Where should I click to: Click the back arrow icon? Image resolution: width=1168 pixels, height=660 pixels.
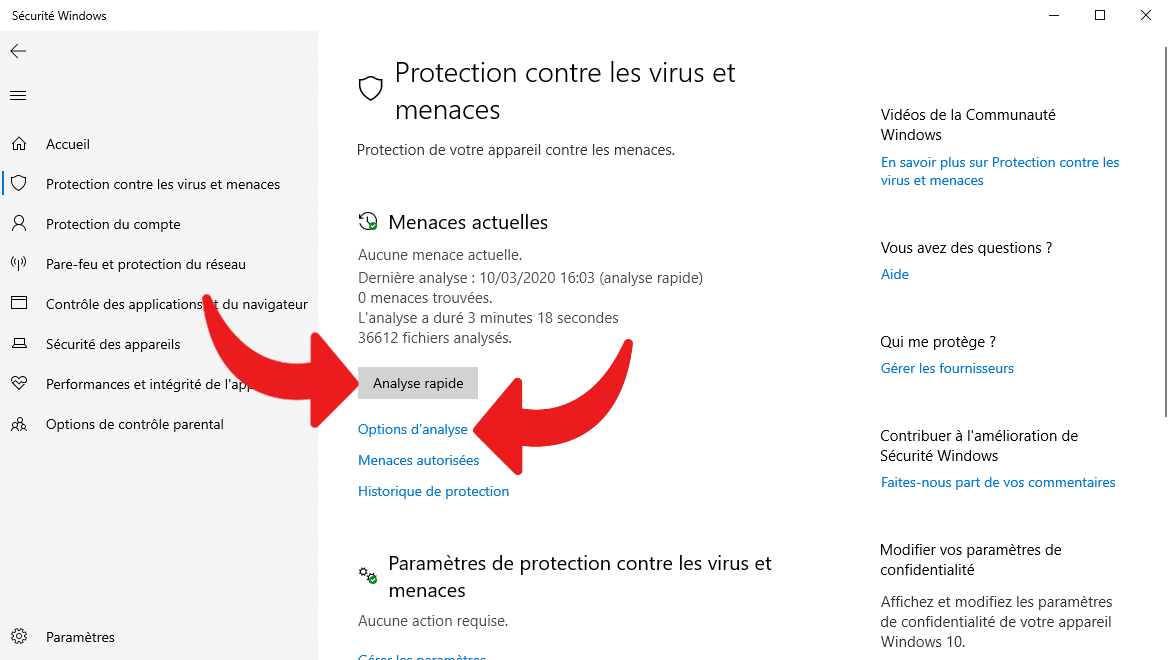click(18, 51)
